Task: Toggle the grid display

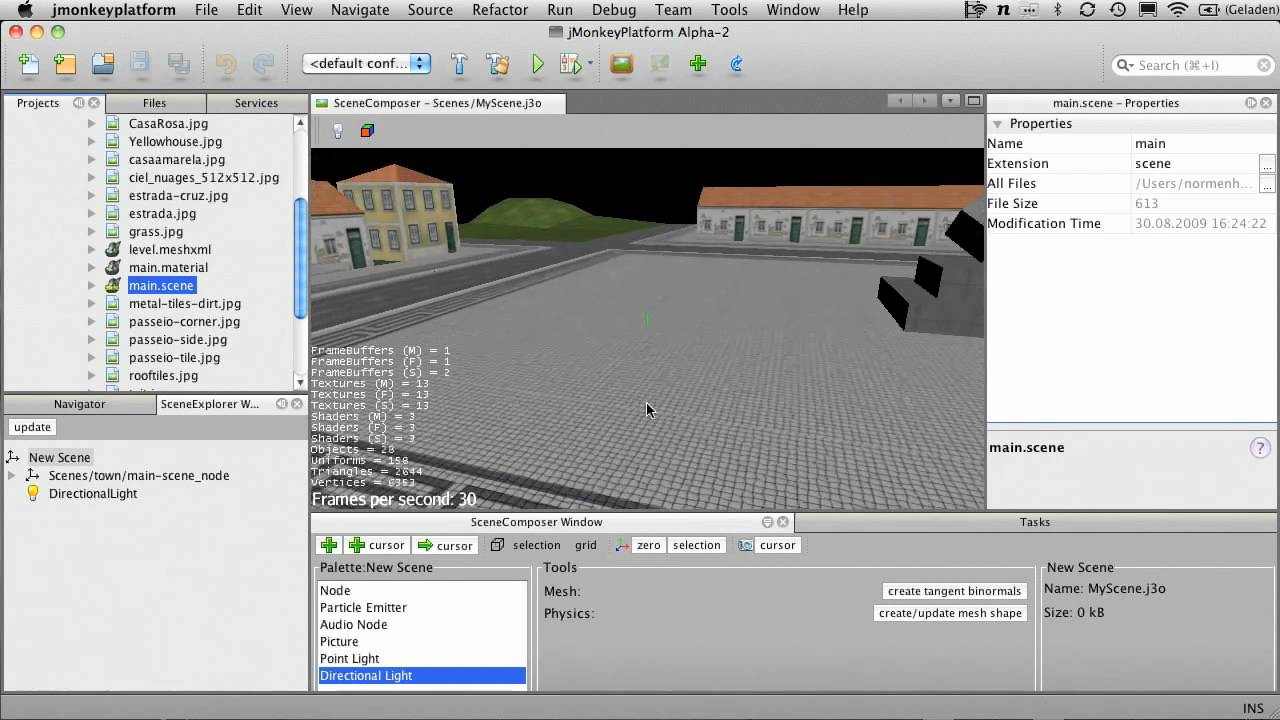Action: tap(586, 545)
